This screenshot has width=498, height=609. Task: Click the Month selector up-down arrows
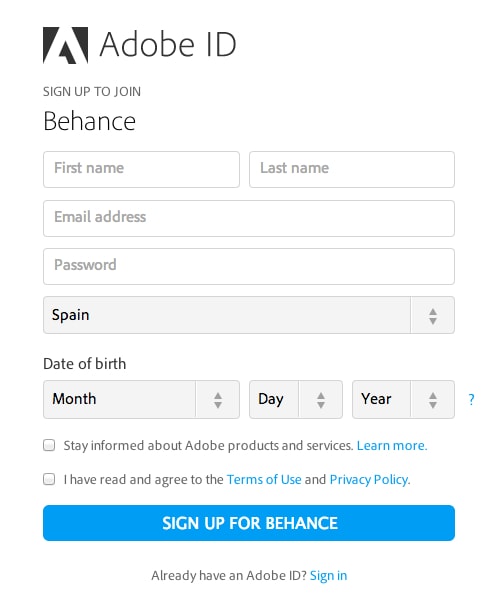click(218, 400)
